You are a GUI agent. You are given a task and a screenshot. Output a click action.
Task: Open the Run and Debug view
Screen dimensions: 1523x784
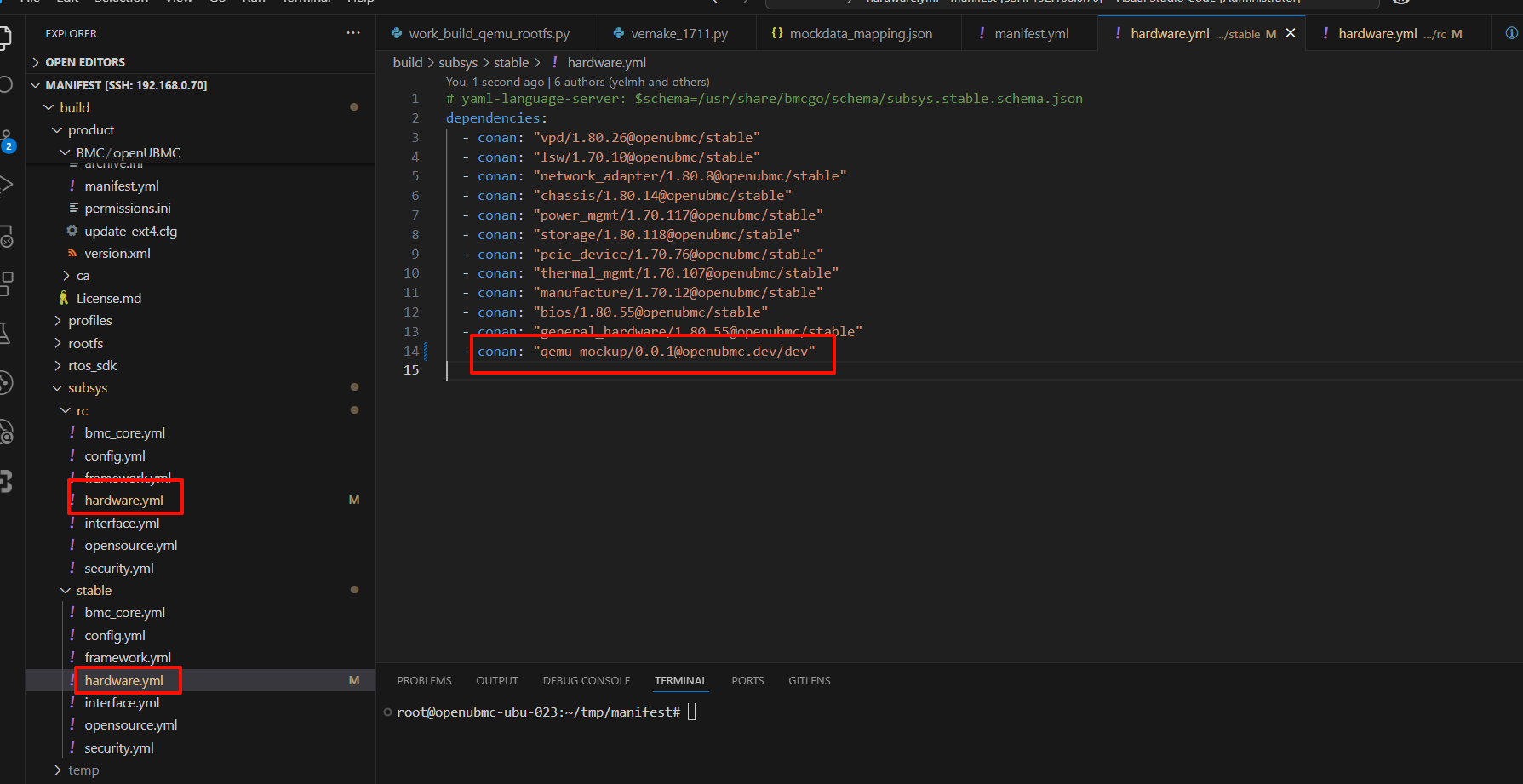[5, 185]
